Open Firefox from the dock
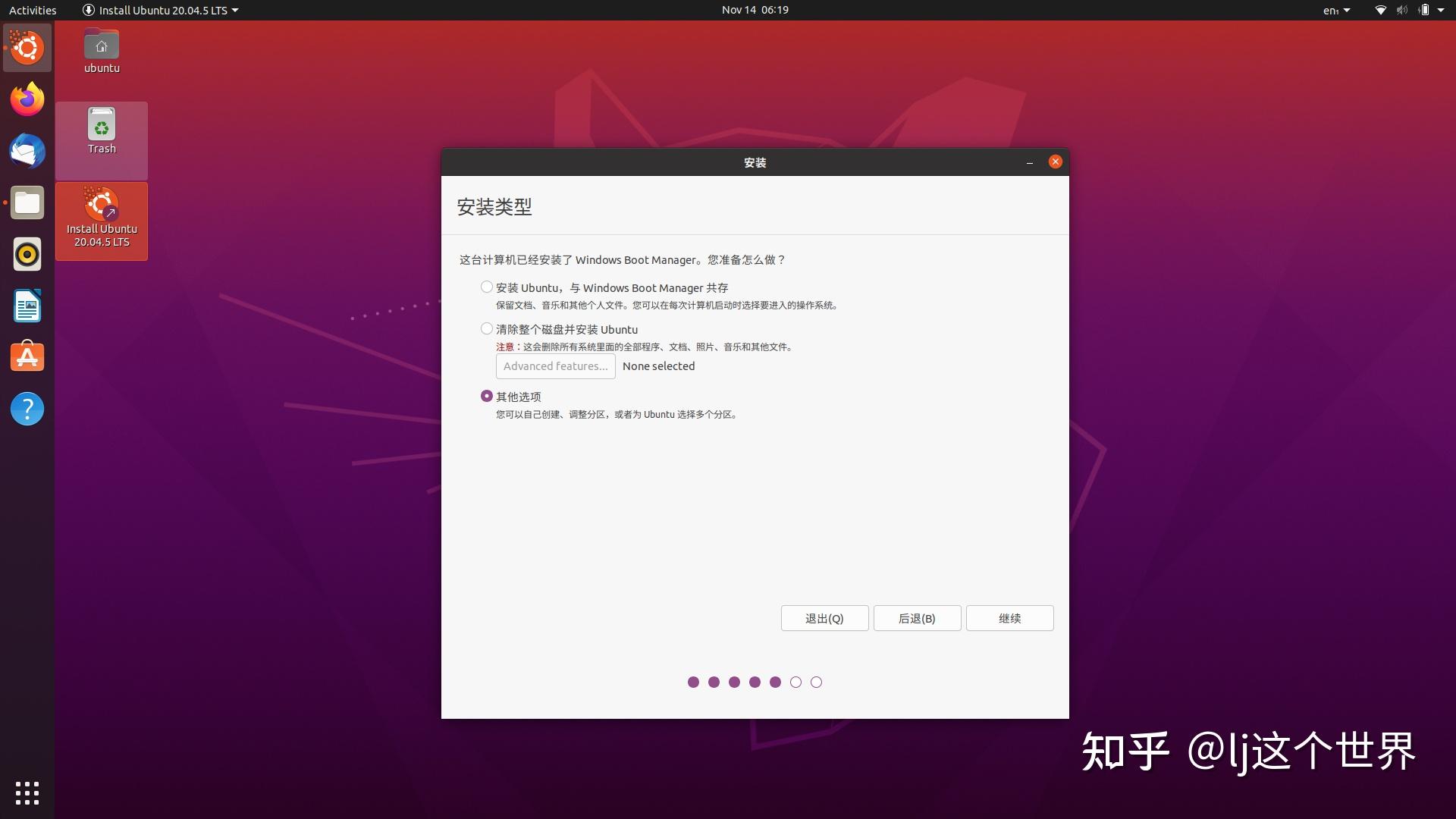1456x819 pixels. pyautogui.click(x=27, y=99)
